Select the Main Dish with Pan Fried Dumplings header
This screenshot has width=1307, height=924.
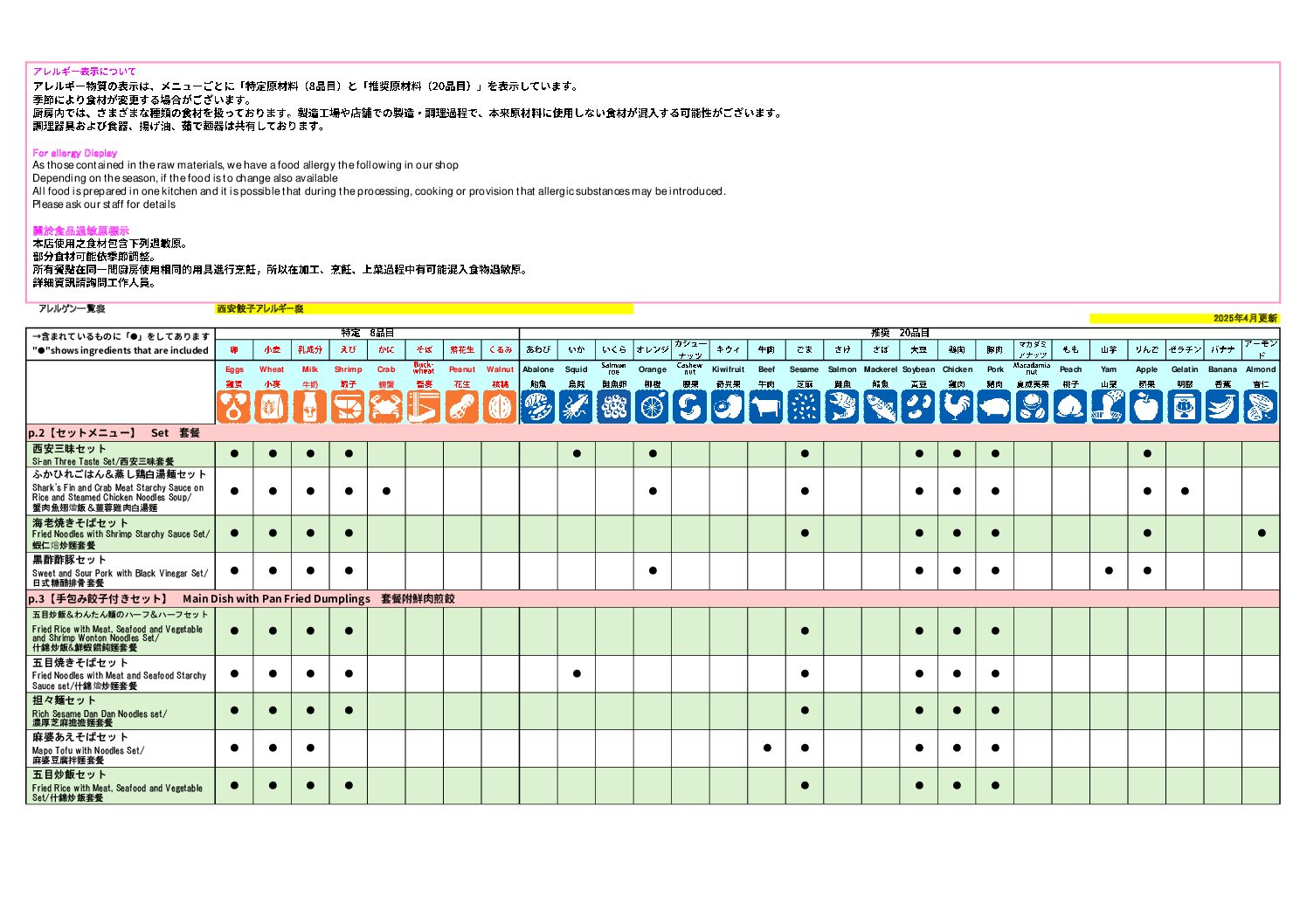[276, 599]
